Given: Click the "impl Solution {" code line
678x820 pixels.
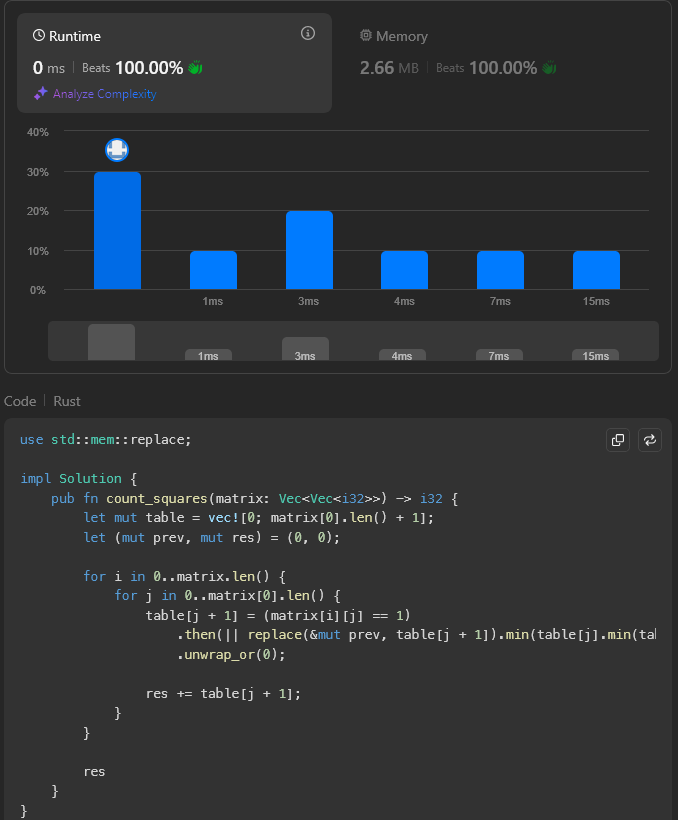Looking at the screenshot, I should click(78, 479).
